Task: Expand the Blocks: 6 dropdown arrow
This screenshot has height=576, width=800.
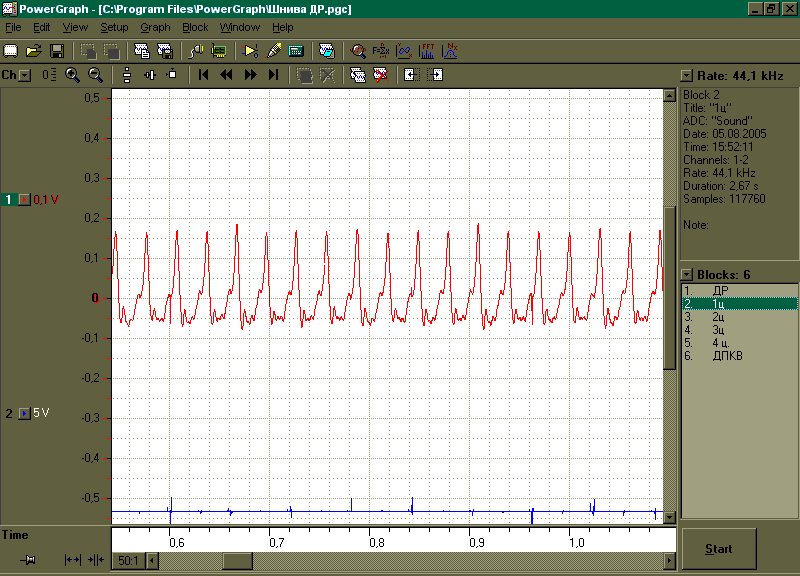Action: click(x=687, y=275)
